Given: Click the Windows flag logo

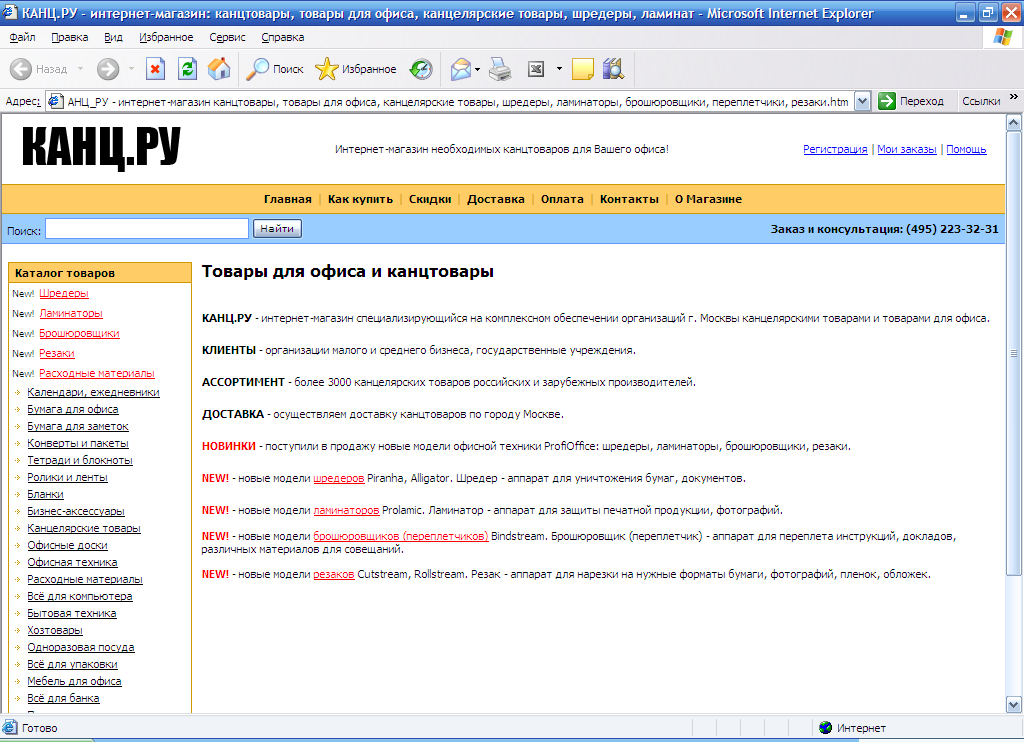Looking at the screenshot, I should point(1002,37).
